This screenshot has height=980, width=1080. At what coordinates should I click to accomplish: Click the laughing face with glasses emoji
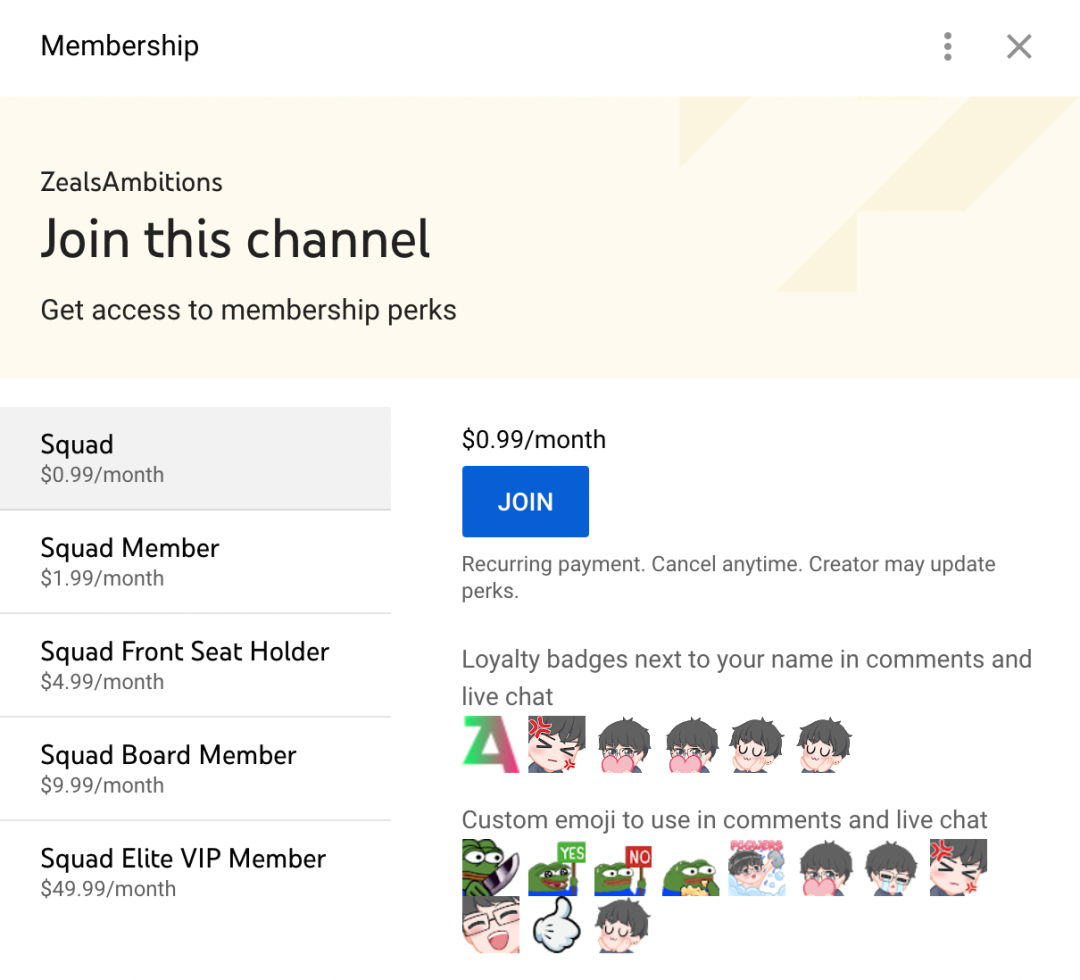[490, 926]
